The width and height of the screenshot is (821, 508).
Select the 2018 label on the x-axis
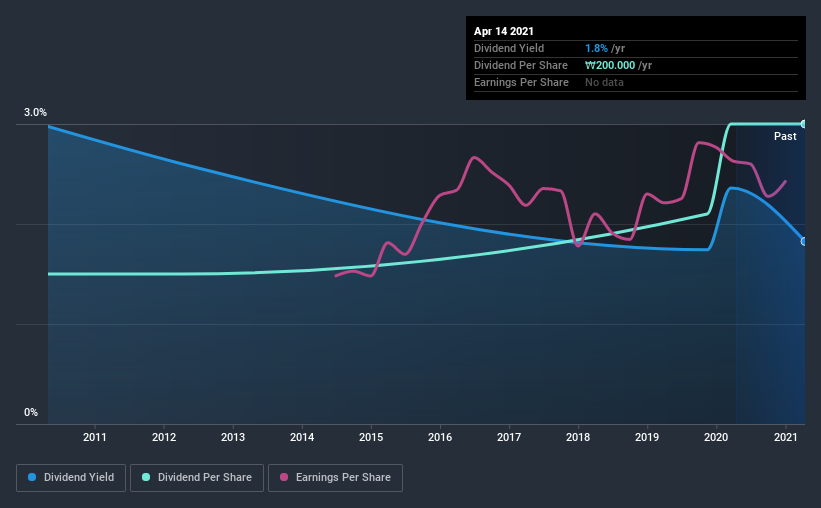point(578,437)
